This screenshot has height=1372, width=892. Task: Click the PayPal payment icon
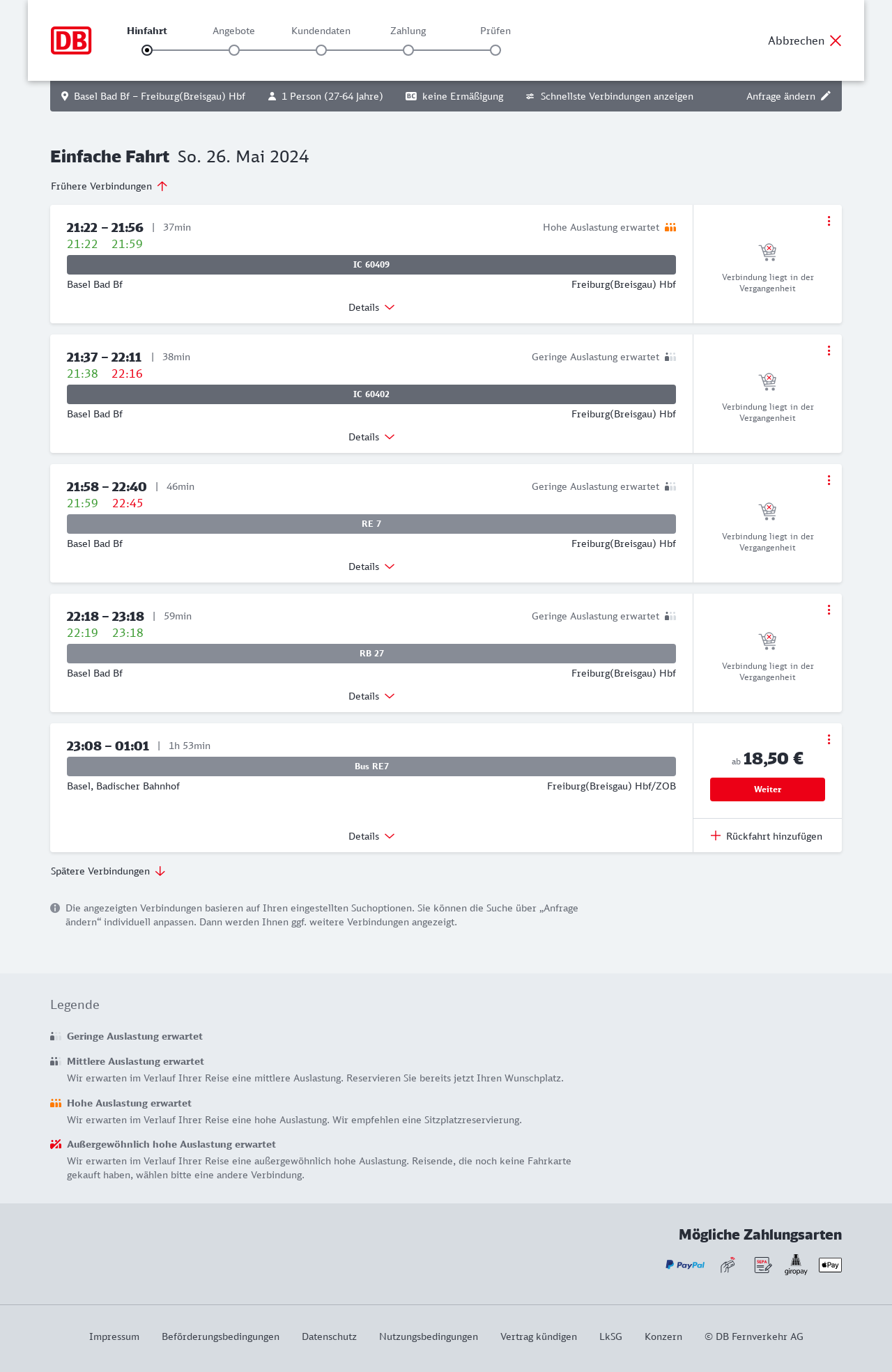pos(685,1265)
